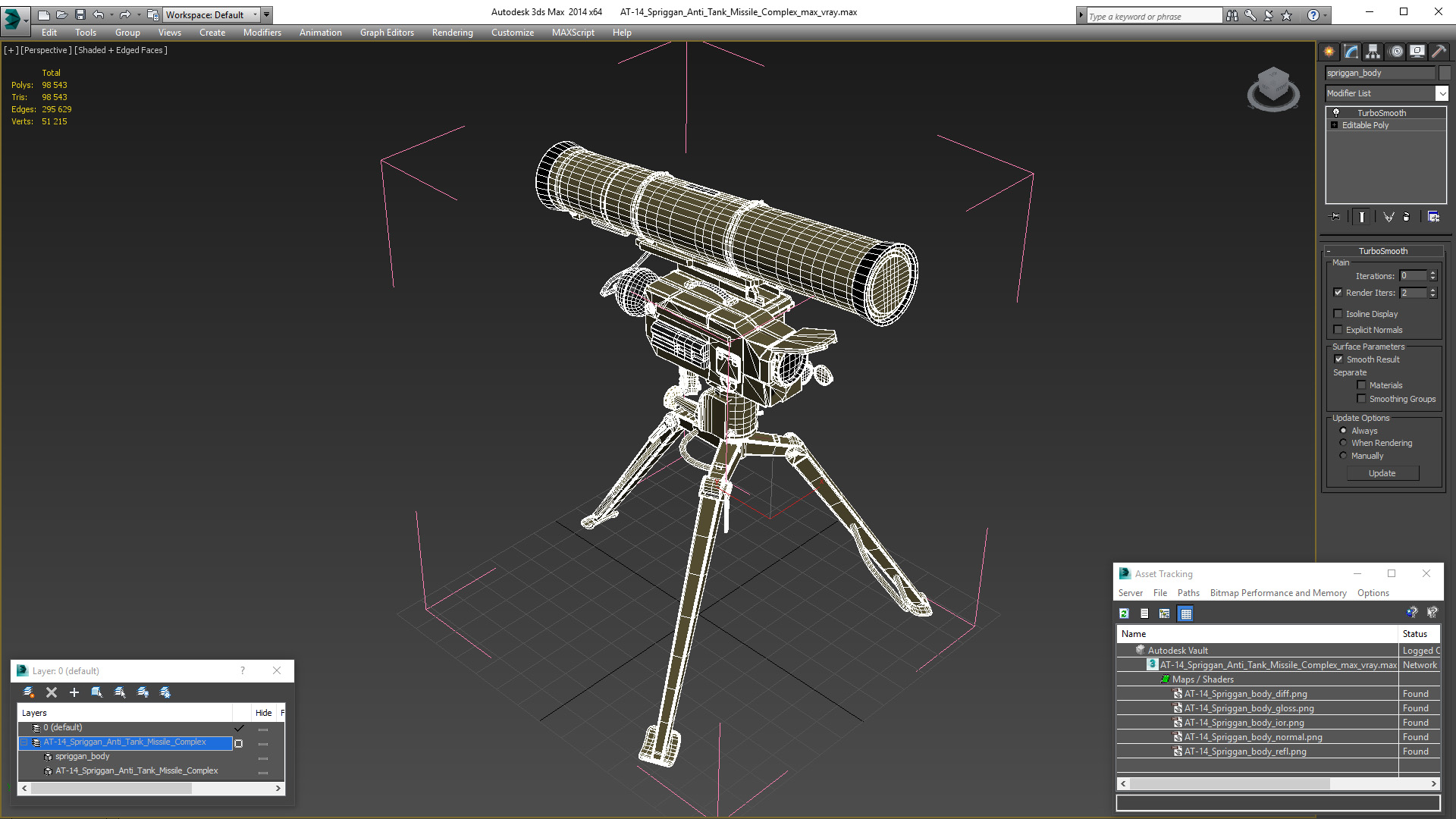Open the Rendering menu
The width and height of the screenshot is (1456, 819).
point(452,33)
